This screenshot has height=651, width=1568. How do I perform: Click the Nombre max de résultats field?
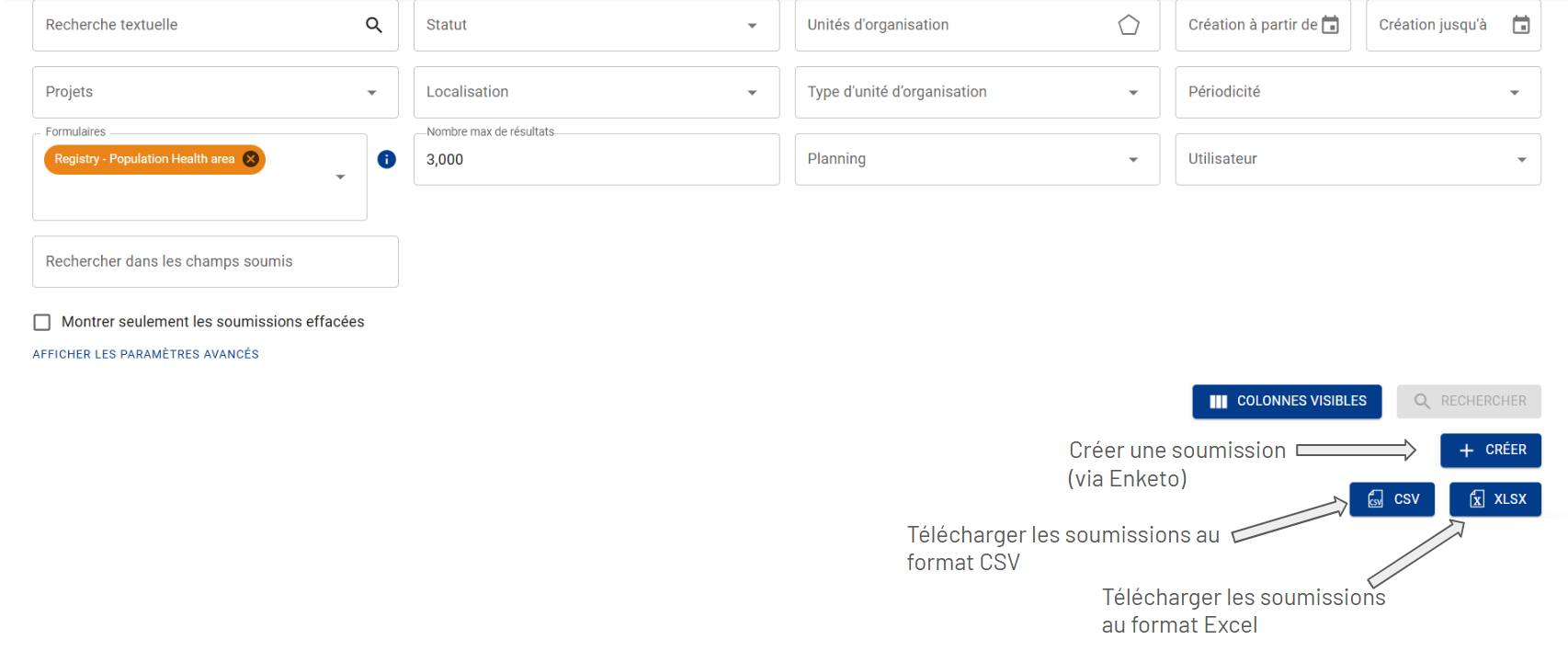tap(597, 159)
